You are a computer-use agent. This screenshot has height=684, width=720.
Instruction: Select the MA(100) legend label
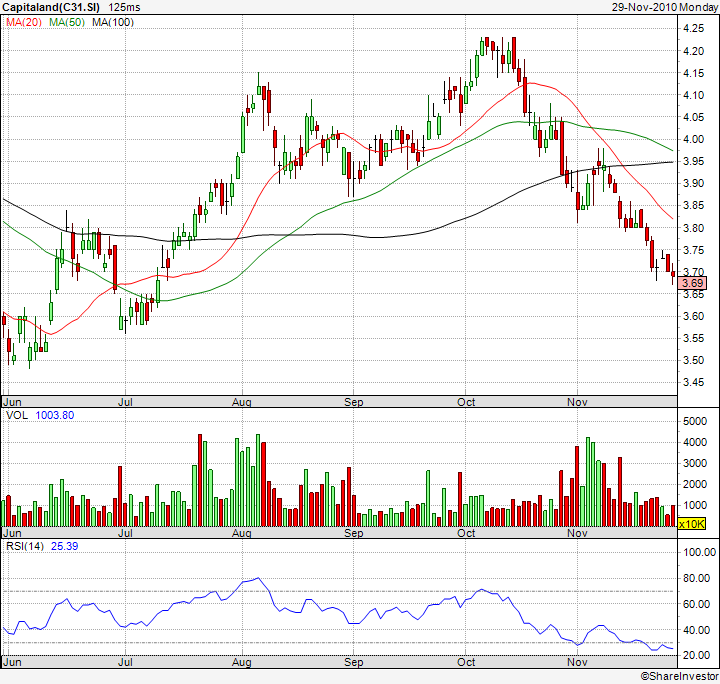coord(113,22)
